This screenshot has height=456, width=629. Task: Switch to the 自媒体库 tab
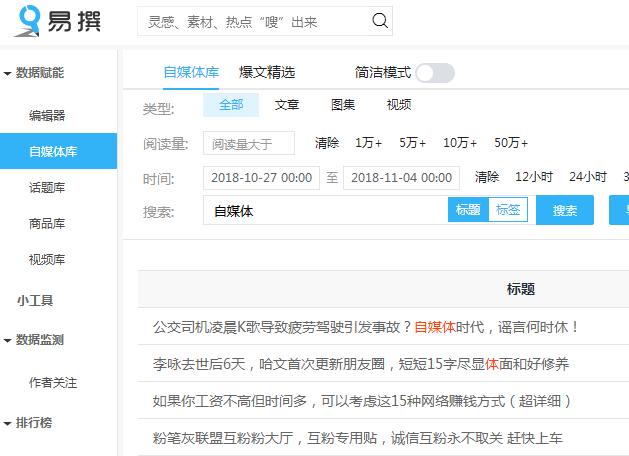click(191, 73)
